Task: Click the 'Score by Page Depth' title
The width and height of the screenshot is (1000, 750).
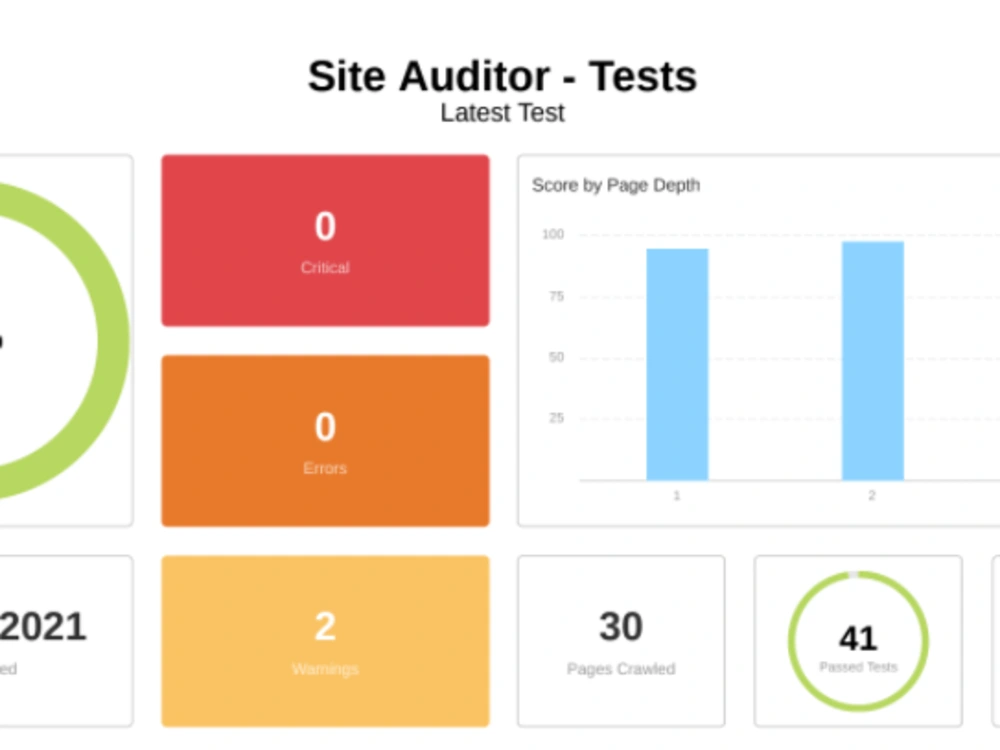Action: [616, 185]
